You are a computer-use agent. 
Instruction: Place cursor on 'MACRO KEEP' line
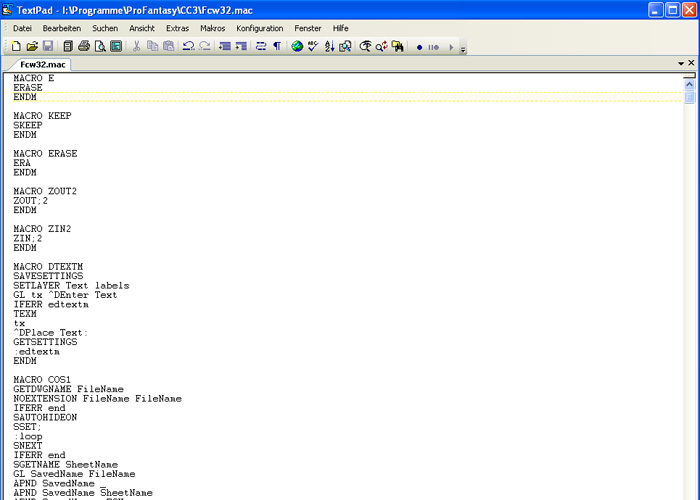click(42, 116)
